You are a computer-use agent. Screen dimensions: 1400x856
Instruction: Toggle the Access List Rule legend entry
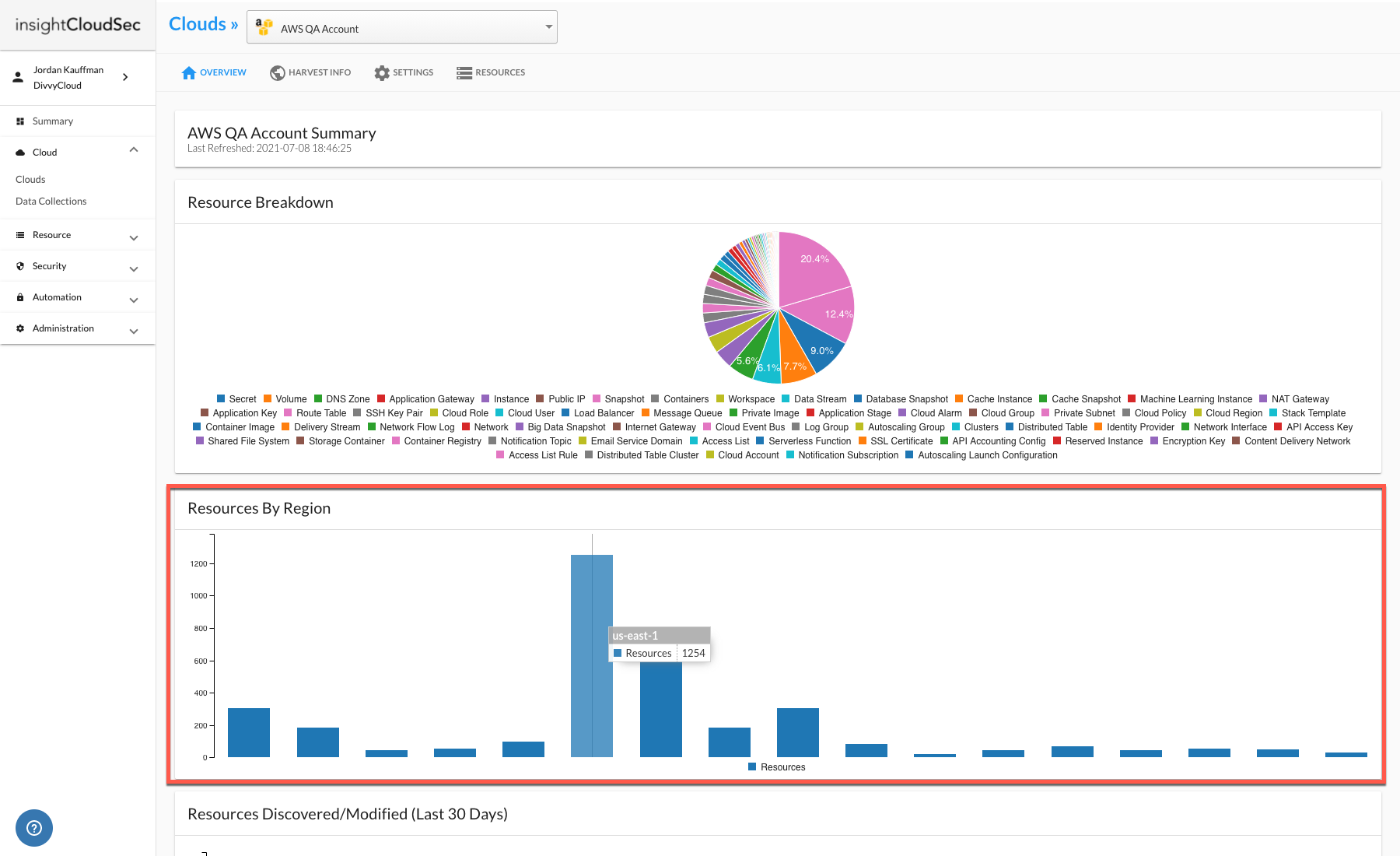[537, 455]
